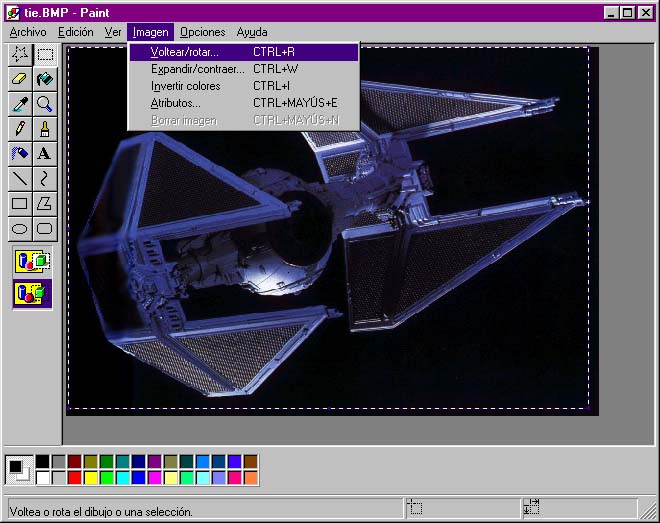660x523 pixels.
Task: Select the Polygon tool
Action: pyautogui.click(x=45, y=204)
